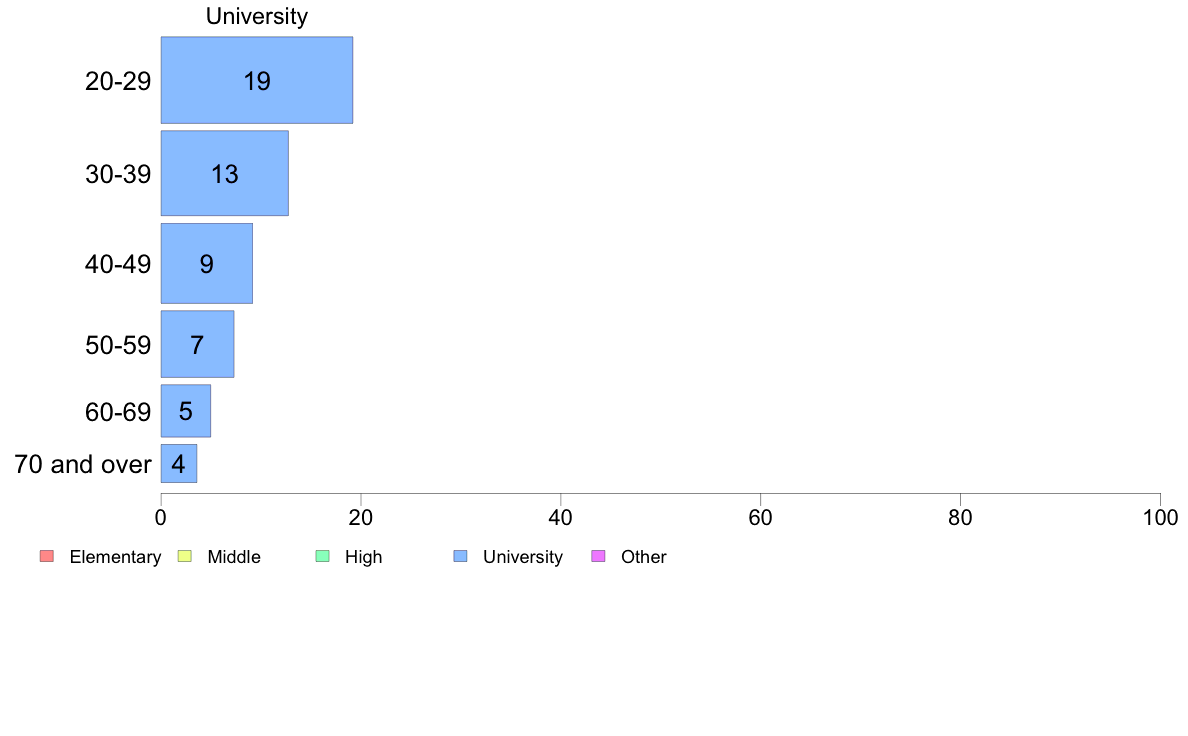The width and height of the screenshot is (1188, 736).
Task: Select the 20-29 bar showing 19
Action: pos(257,80)
